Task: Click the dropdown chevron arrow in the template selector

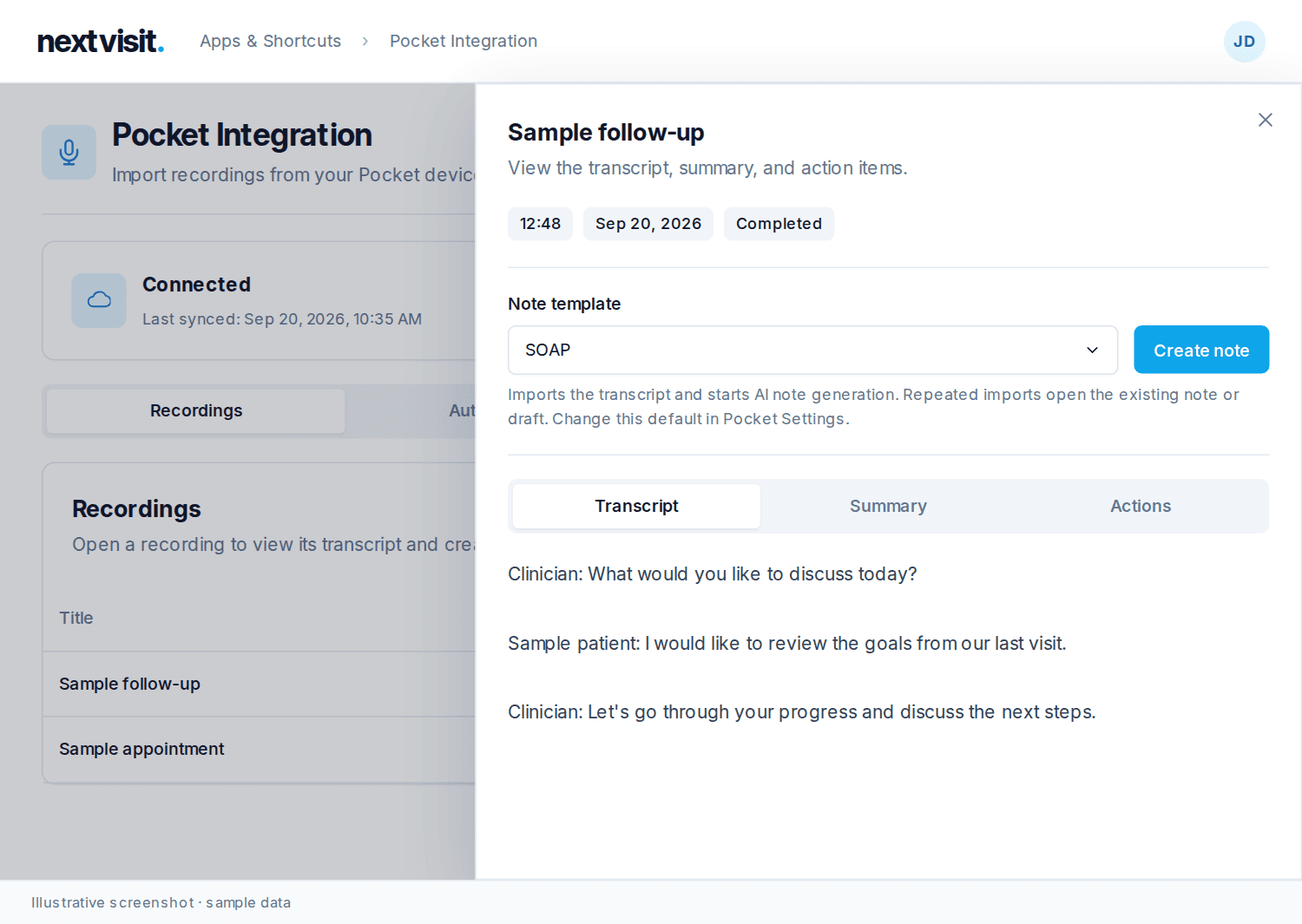Action: 1092,351
